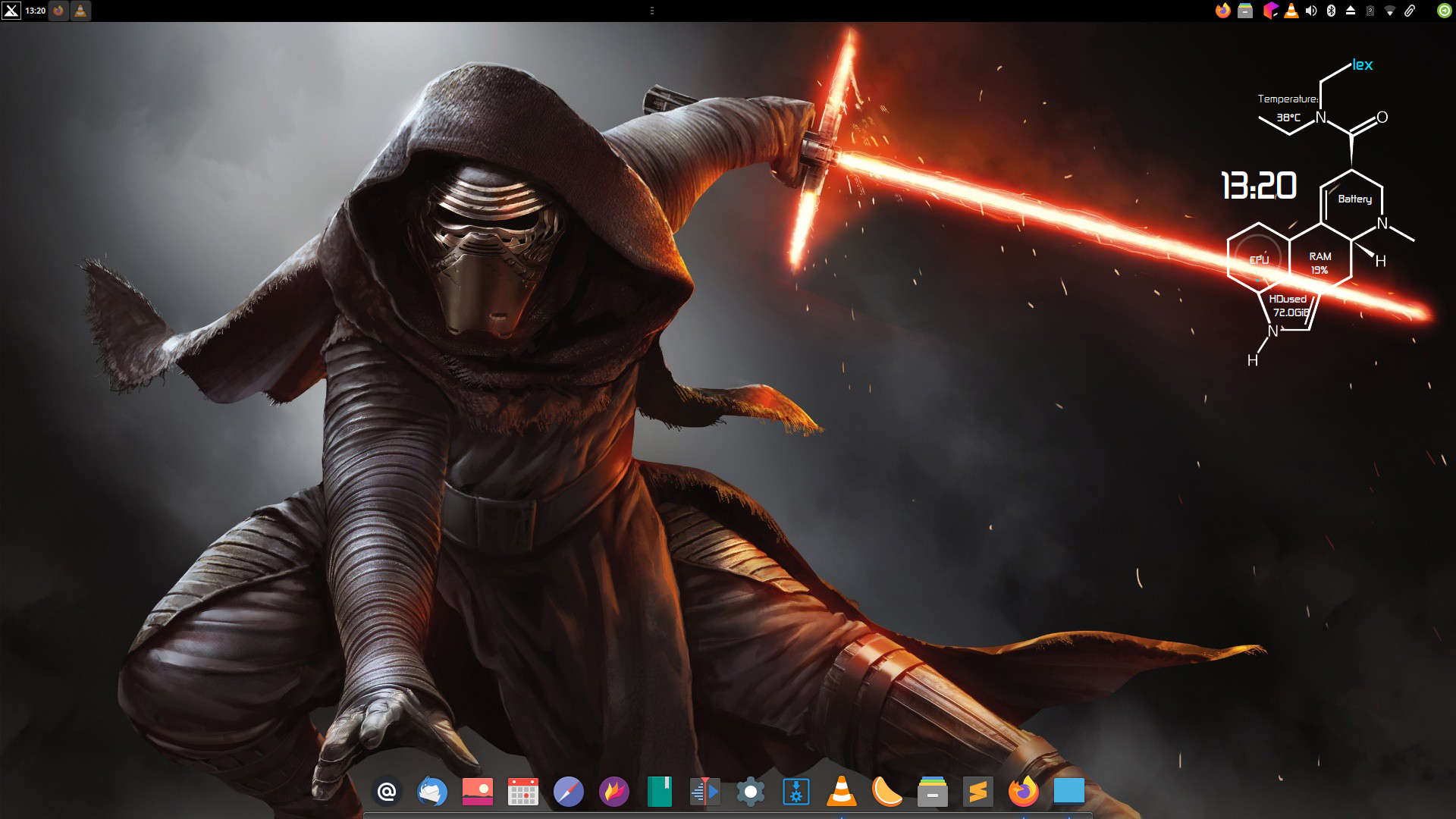Launch Thunderbird from the dock

click(432, 792)
